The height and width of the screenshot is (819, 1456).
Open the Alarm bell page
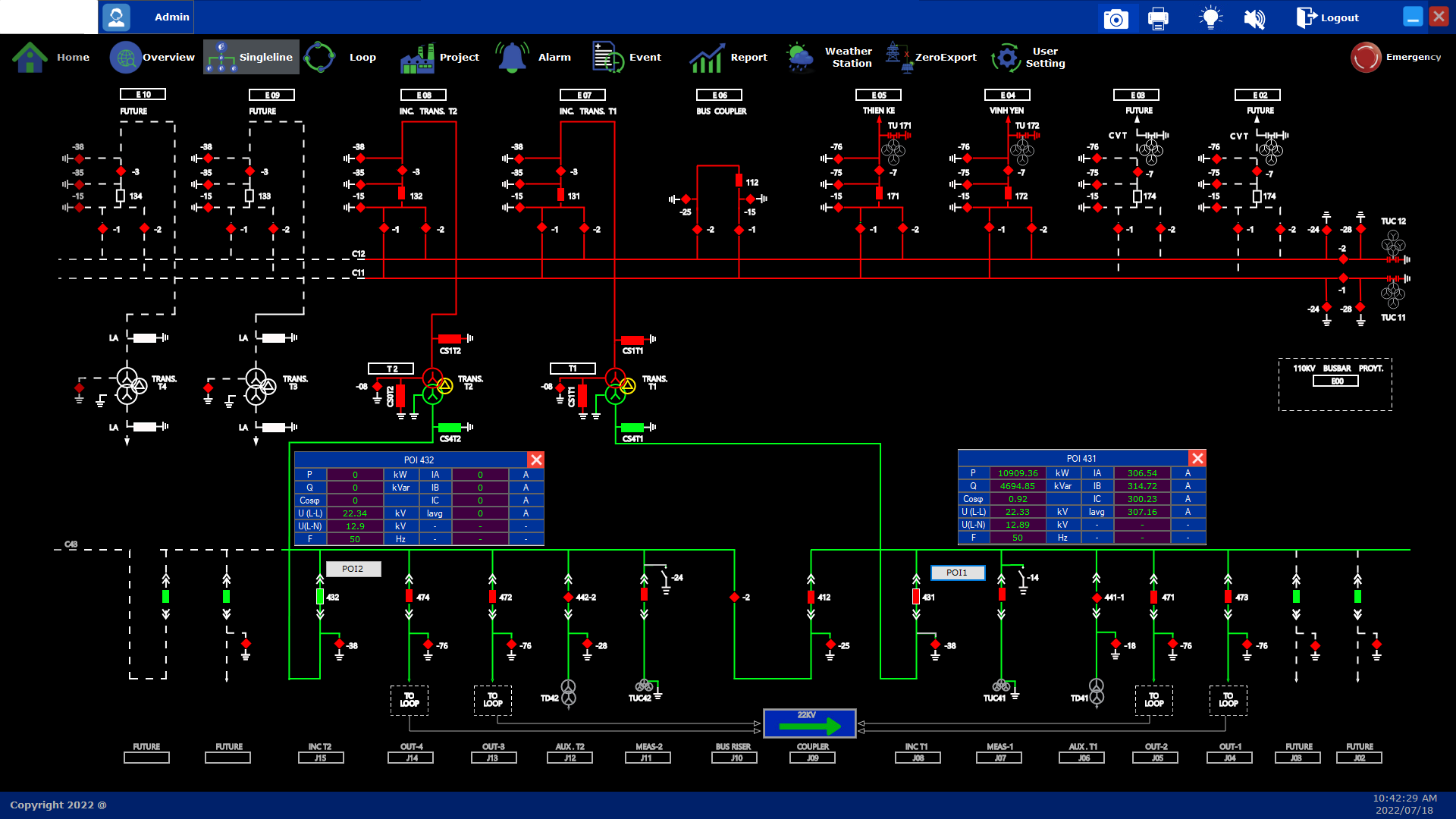point(534,58)
